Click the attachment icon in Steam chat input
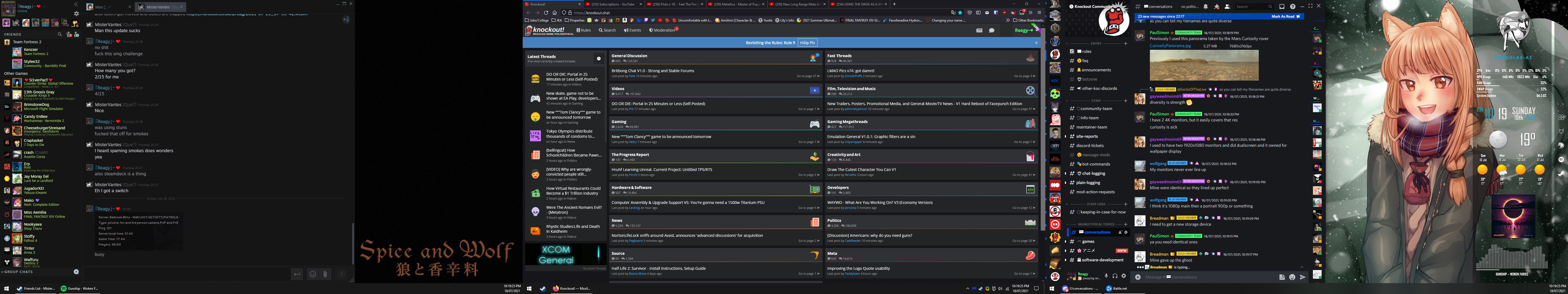The image size is (1568, 294). click(x=325, y=274)
